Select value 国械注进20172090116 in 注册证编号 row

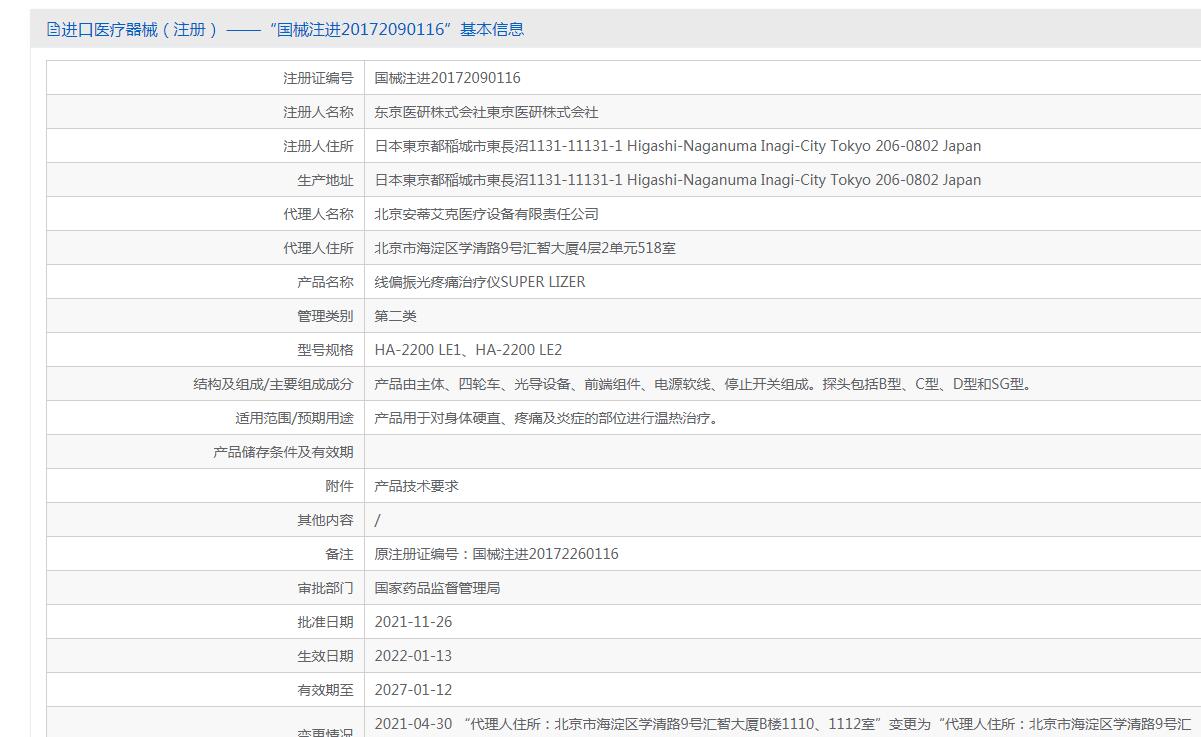click(x=448, y=78)
